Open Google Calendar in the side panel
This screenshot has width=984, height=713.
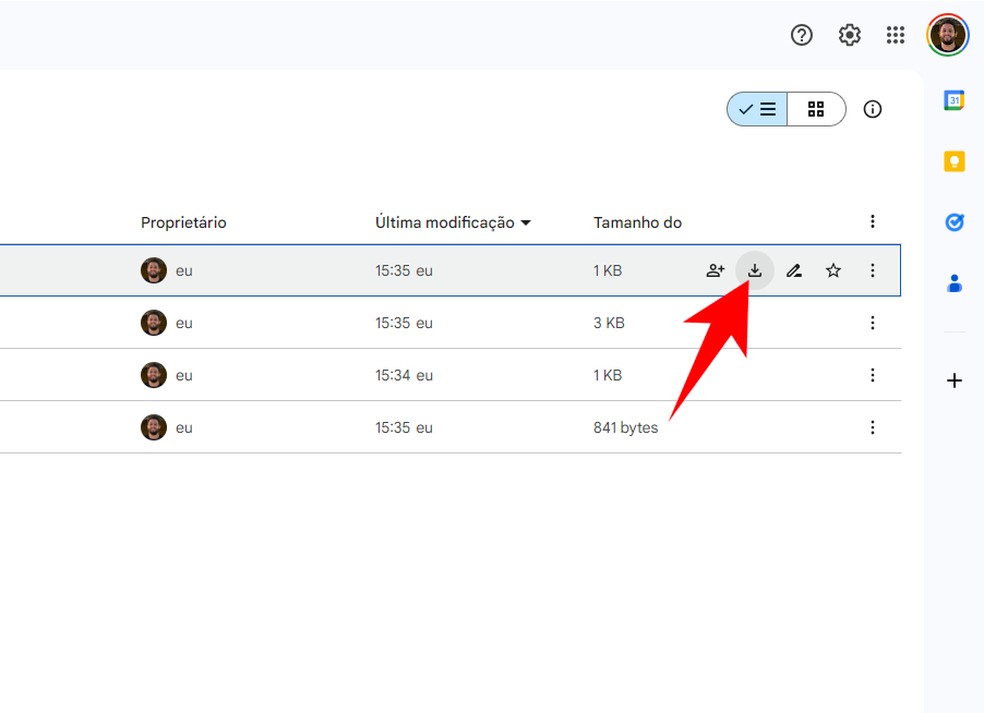(953, 100)
